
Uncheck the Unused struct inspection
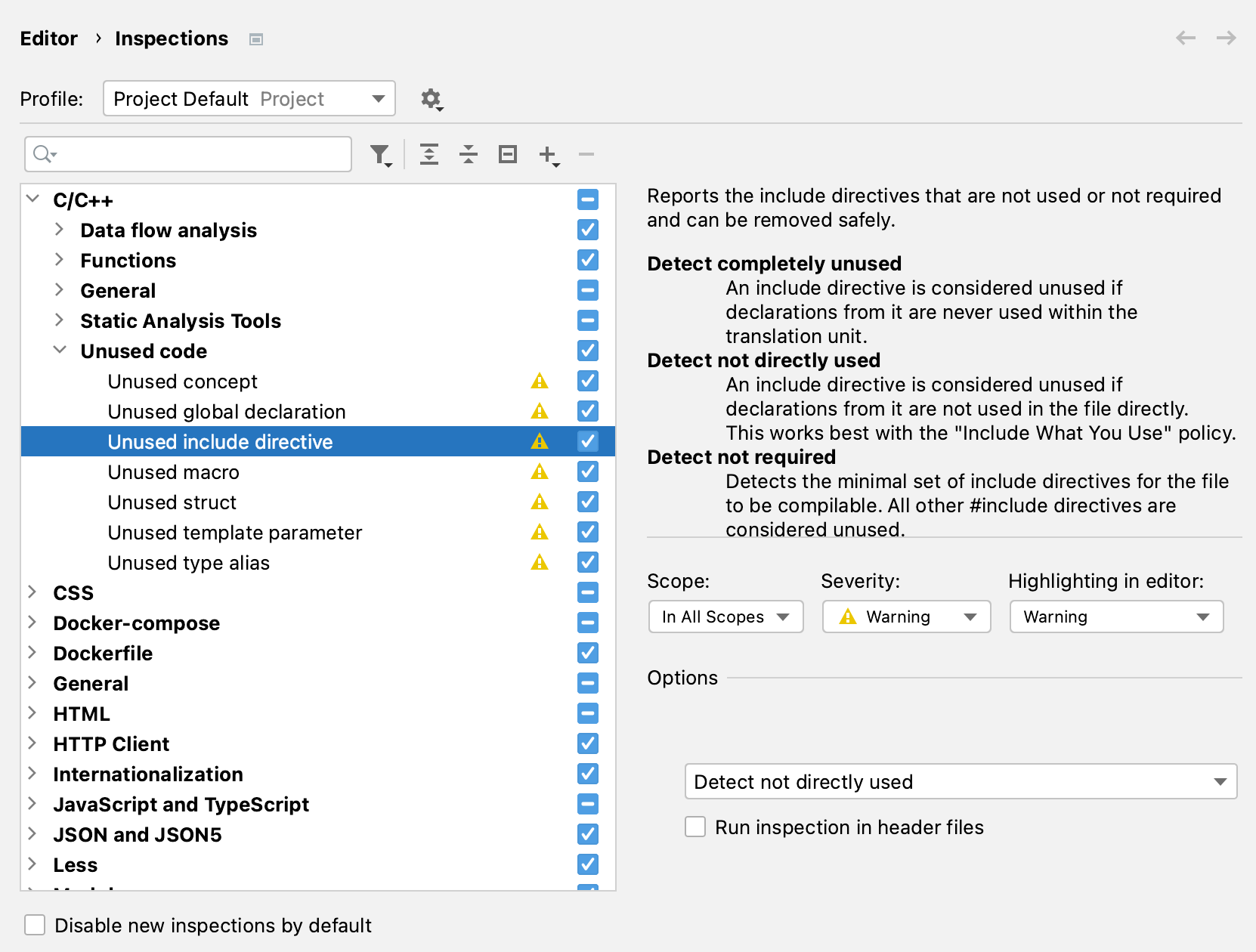[587, 502]
